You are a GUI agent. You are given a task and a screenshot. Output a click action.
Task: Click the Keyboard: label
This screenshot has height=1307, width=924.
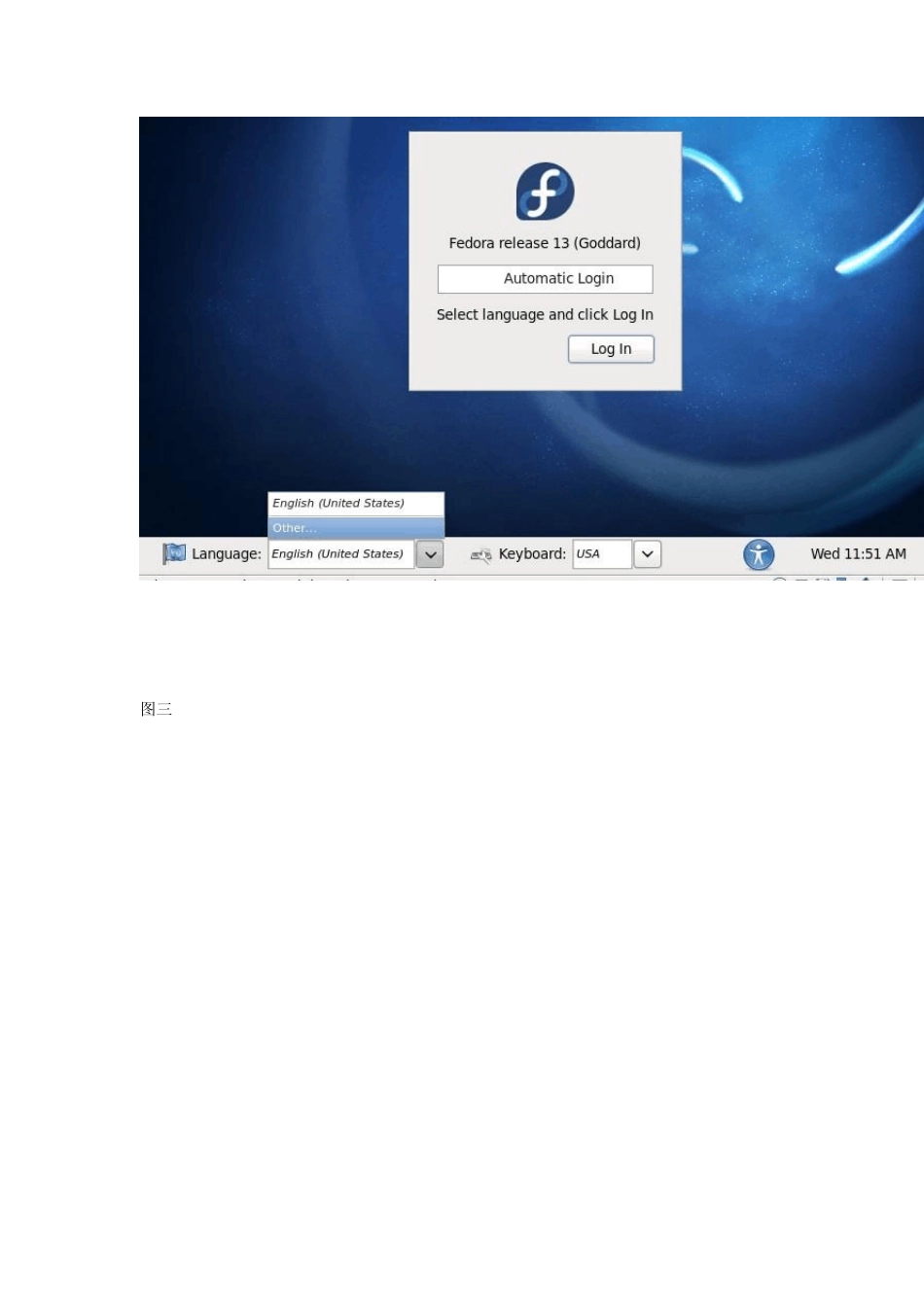pos(532,553)
